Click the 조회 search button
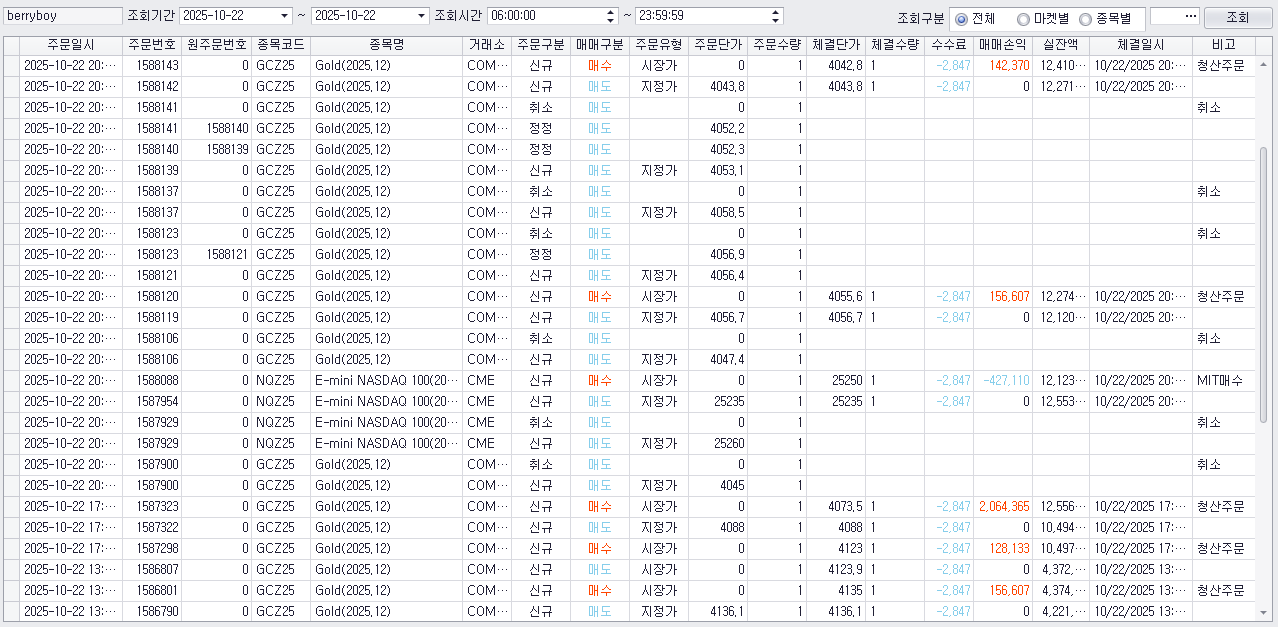 (x=1238, y=17)
